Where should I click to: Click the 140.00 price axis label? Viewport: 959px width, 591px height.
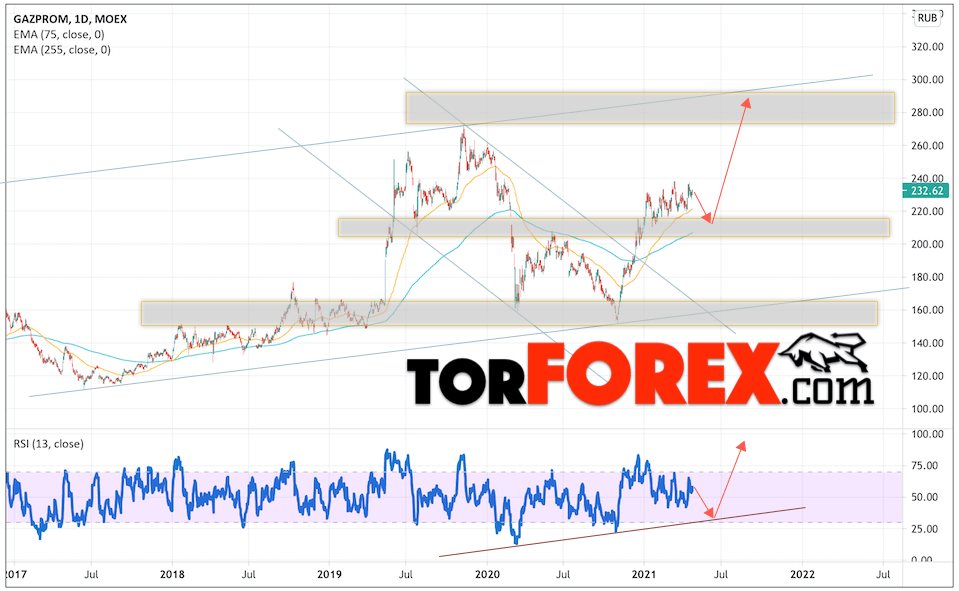click(x=927, y=343)
